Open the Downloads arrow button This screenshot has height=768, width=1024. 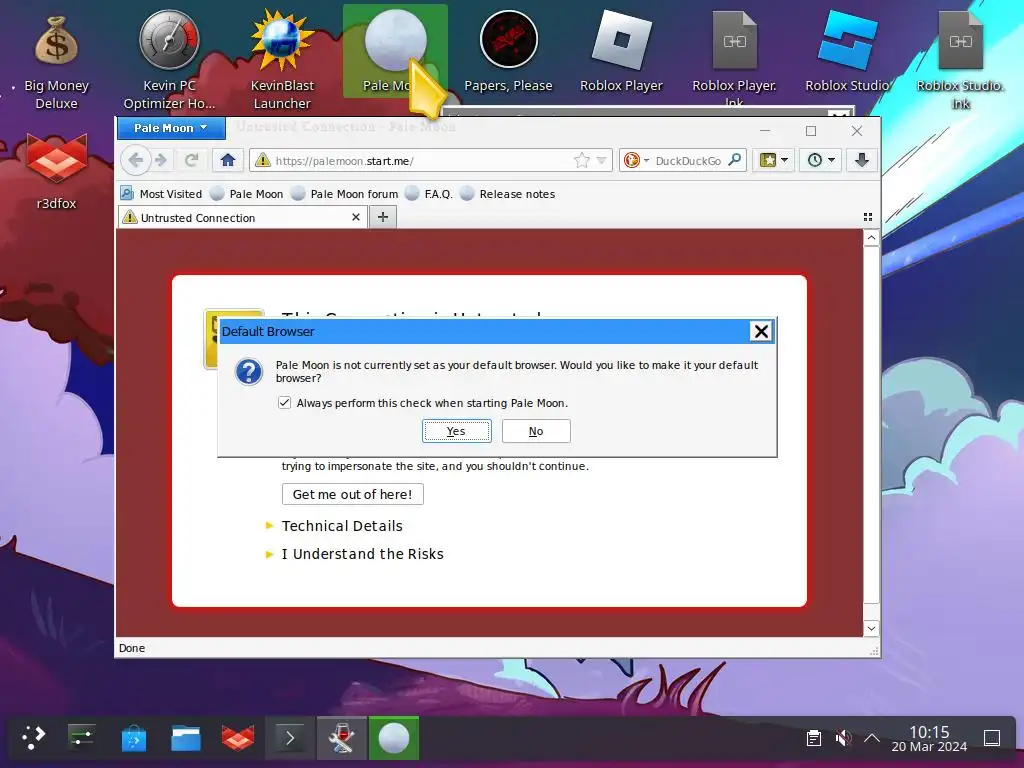coord(862,160)
